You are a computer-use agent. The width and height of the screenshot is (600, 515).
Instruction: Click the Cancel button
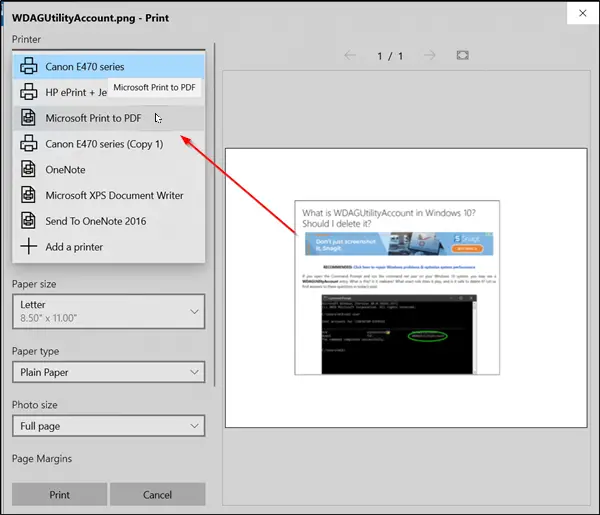pyautogui.click(x=158, y=494)
